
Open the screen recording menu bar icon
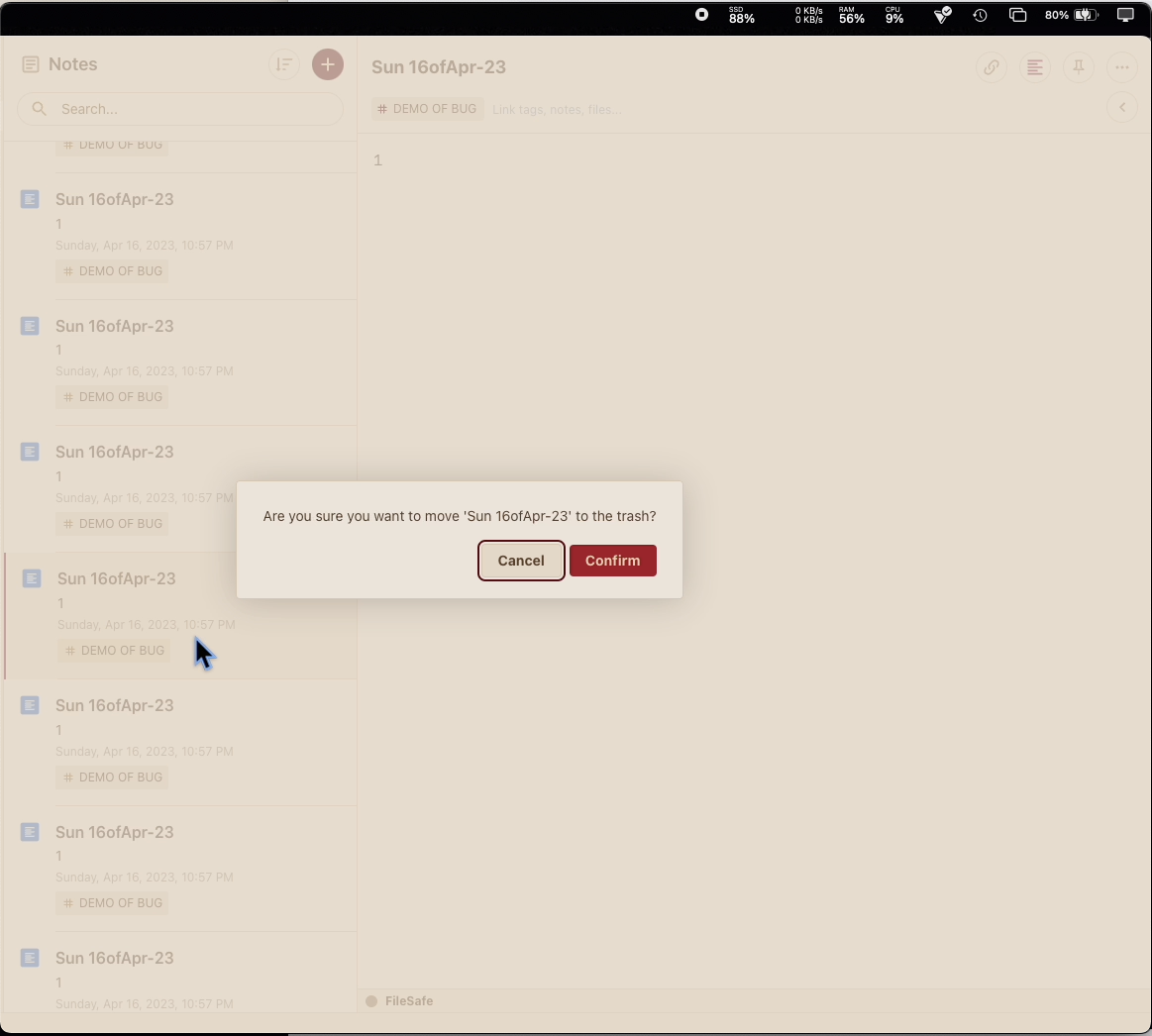(x=701, y=15)
